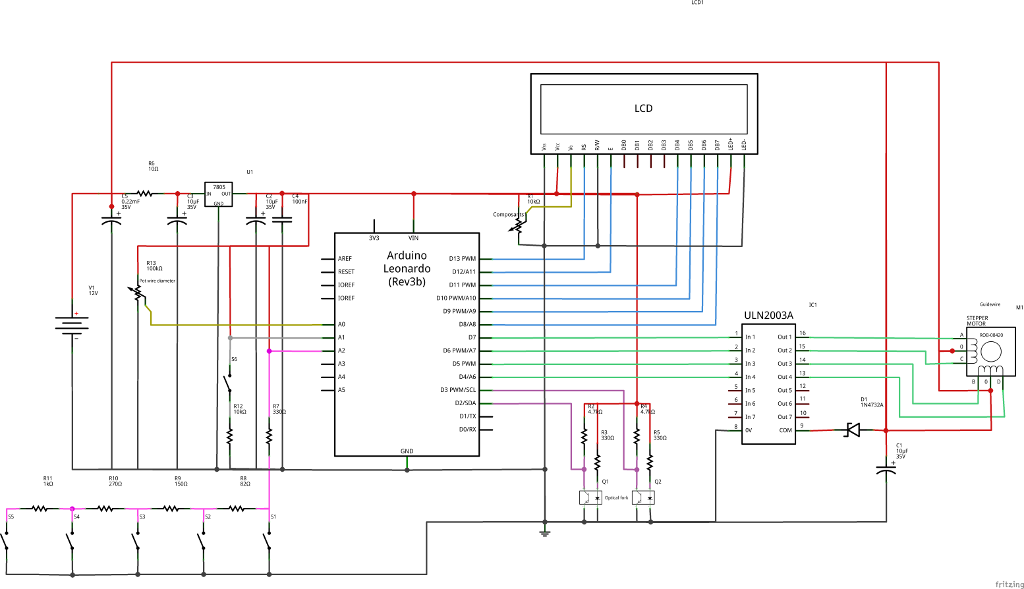Screen dimensions: 1024x589
Task: Click the C2 capacitor after the 7805 output
Action: [x=256, y=221]
